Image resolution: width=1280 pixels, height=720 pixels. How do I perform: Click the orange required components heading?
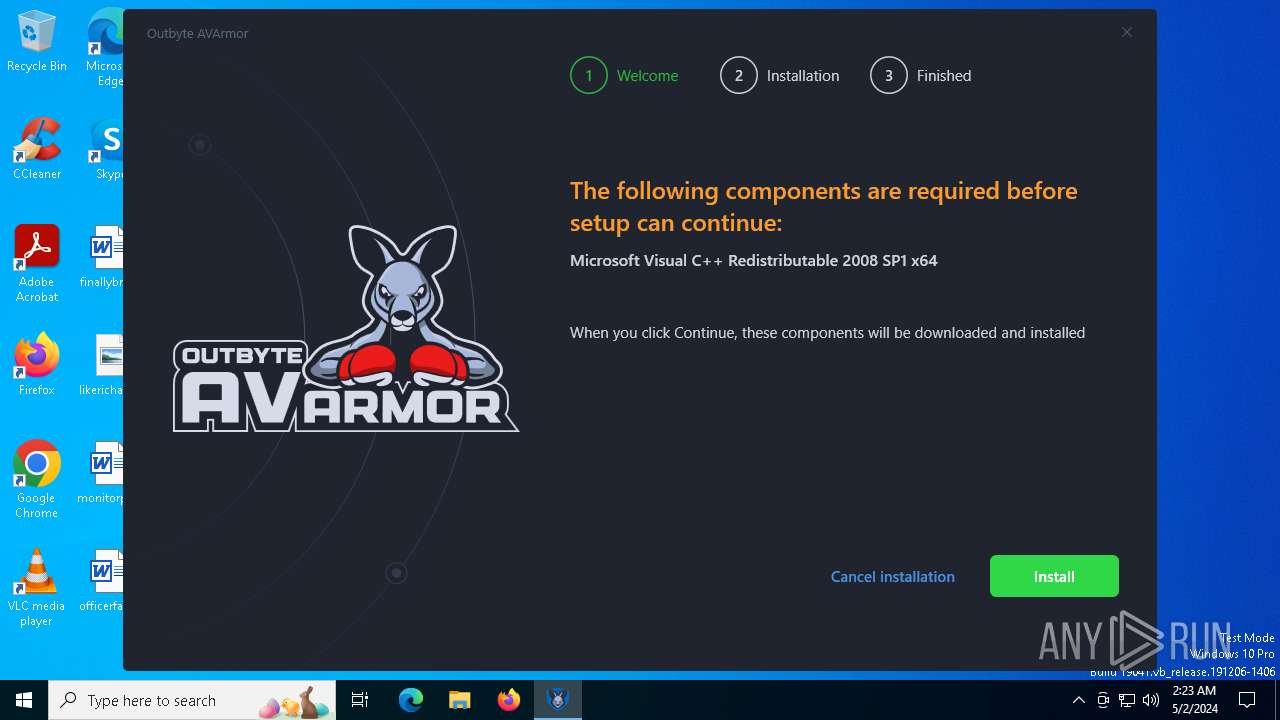(x=823, y=206)
